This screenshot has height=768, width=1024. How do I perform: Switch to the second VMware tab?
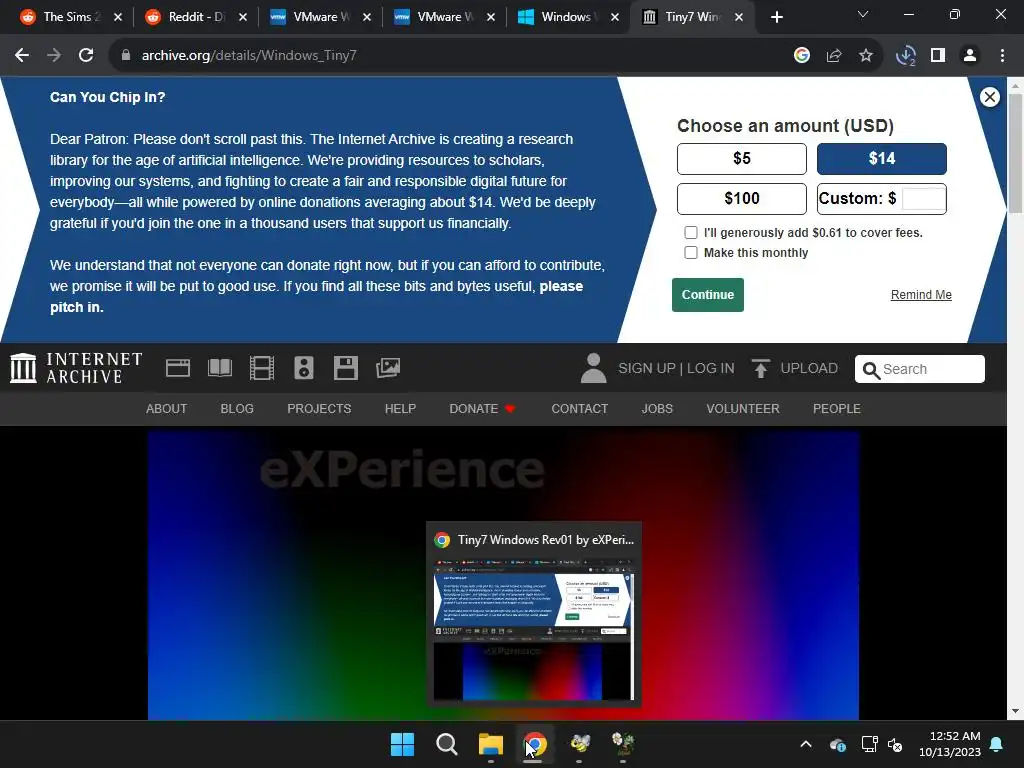(445, 17)
